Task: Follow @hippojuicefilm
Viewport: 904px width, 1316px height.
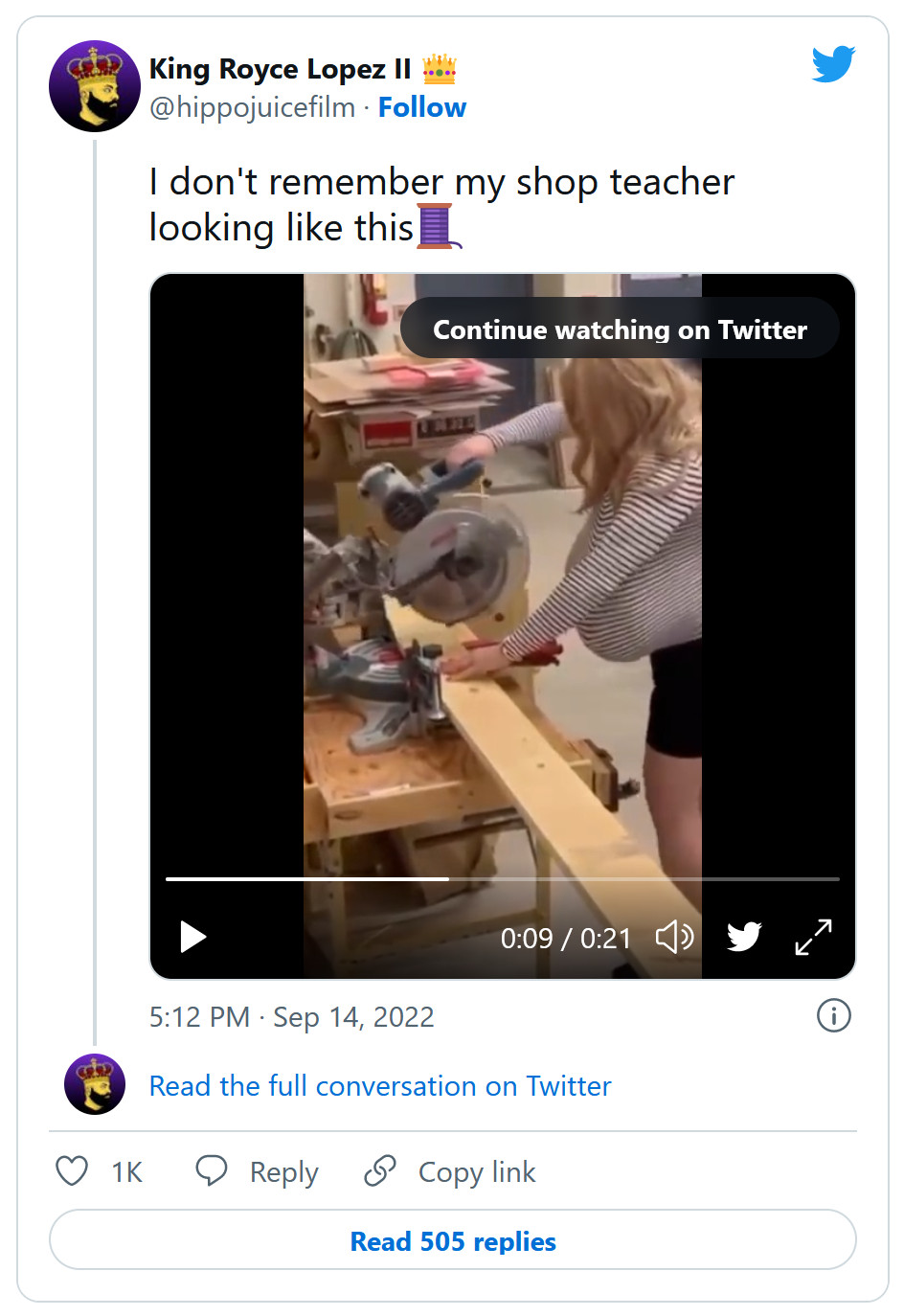Action: [421, 107]
